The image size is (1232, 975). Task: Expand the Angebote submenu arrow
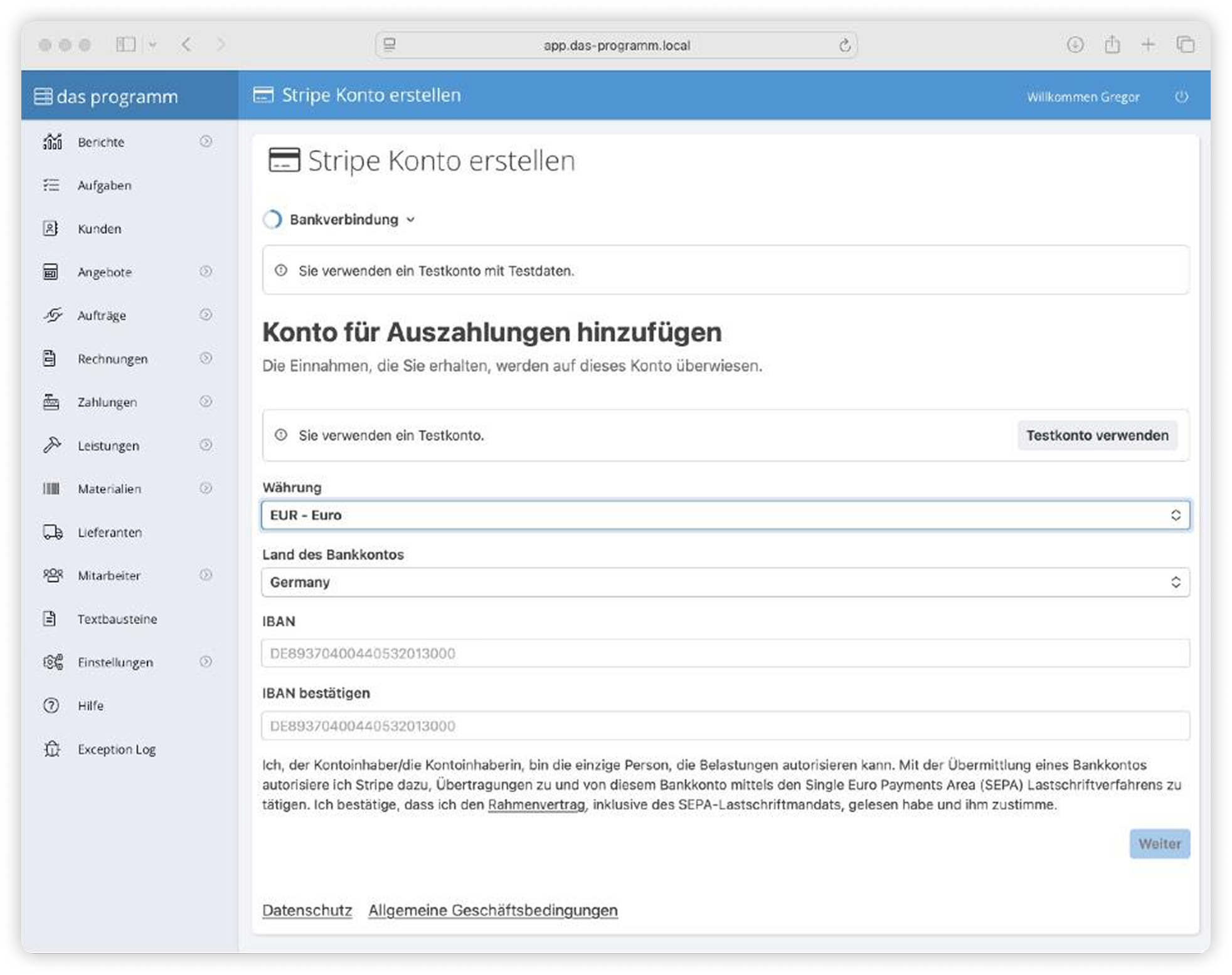point(206,272)
